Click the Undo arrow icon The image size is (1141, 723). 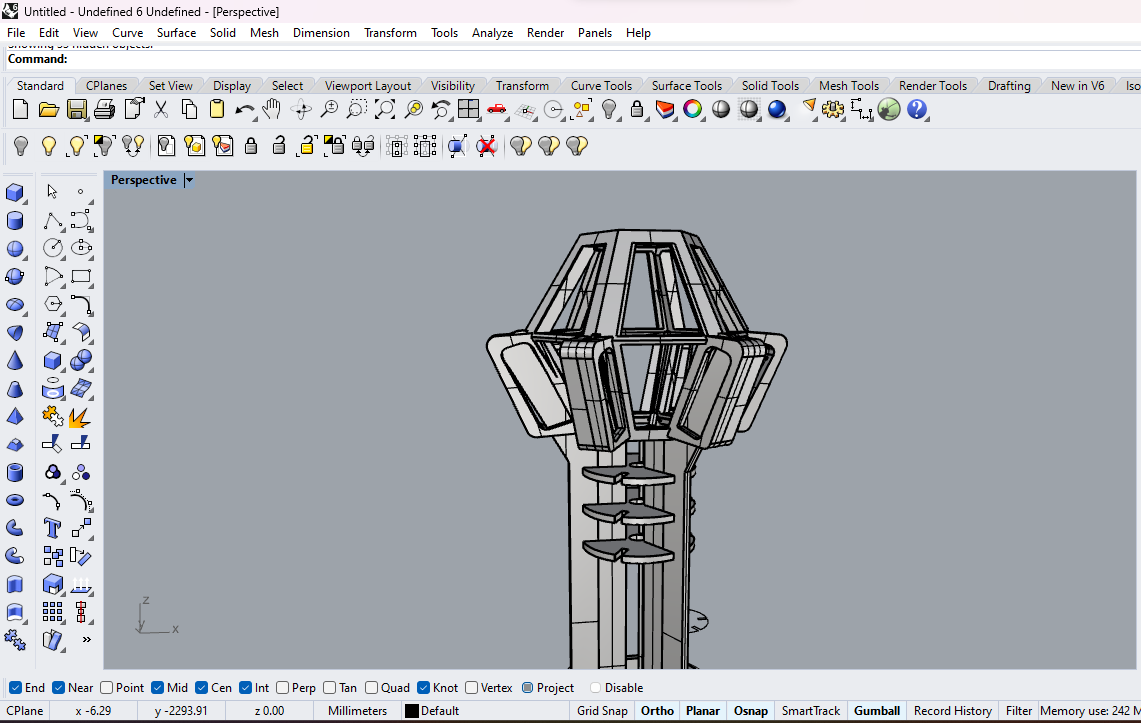tap(244, 110)
